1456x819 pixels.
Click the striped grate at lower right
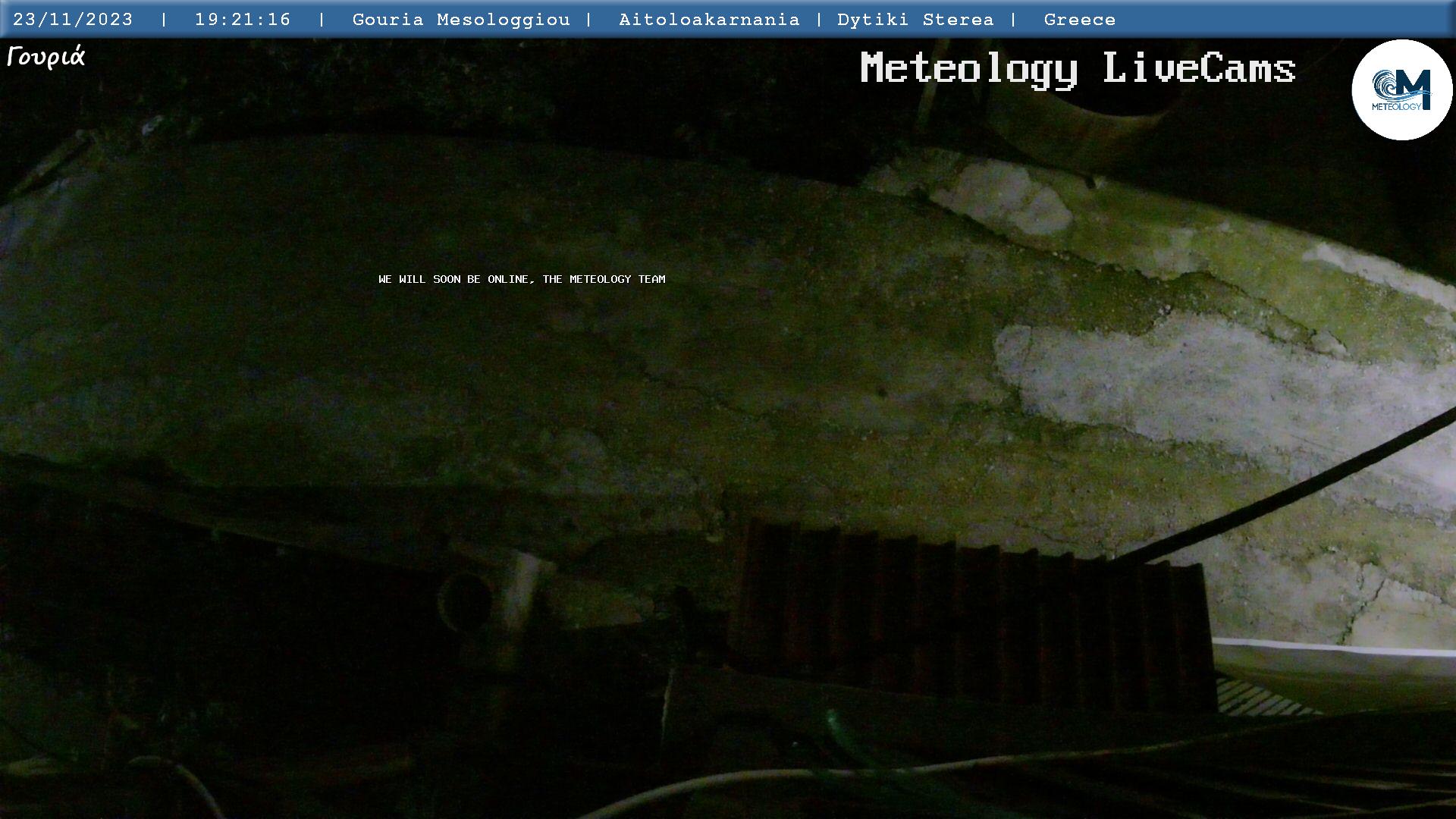1259,698
